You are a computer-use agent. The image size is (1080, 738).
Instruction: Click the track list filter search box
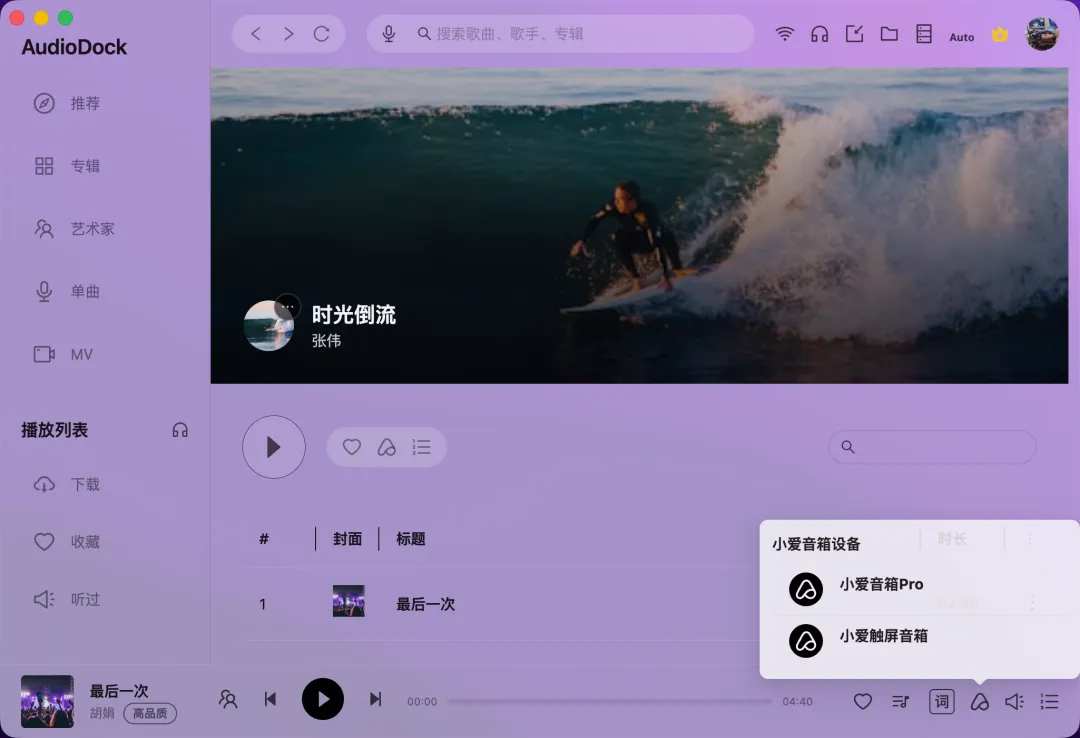932,447
